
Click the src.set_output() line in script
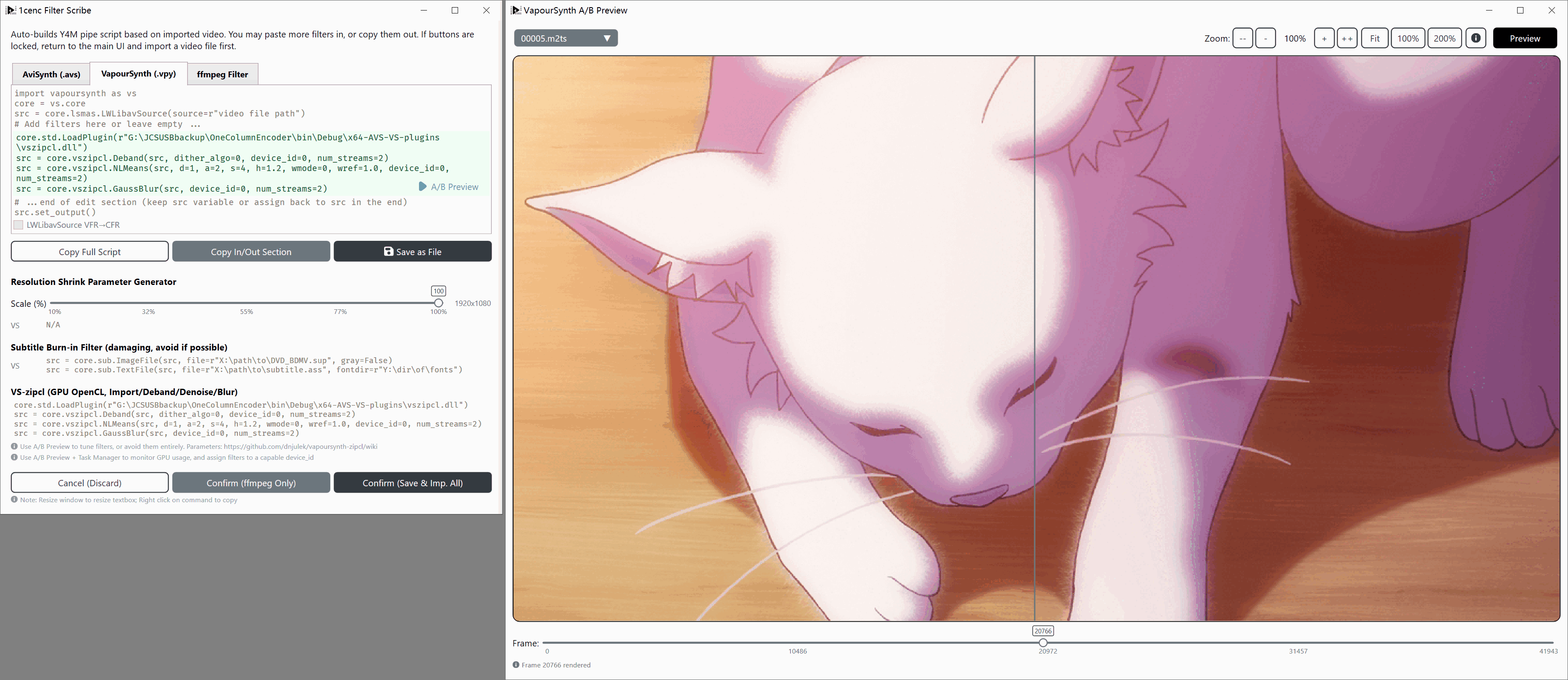(x=55, y=213)
